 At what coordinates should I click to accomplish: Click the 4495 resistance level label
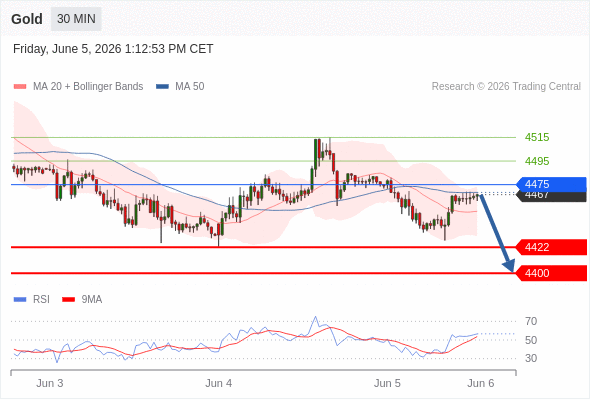tap(537, 161)
